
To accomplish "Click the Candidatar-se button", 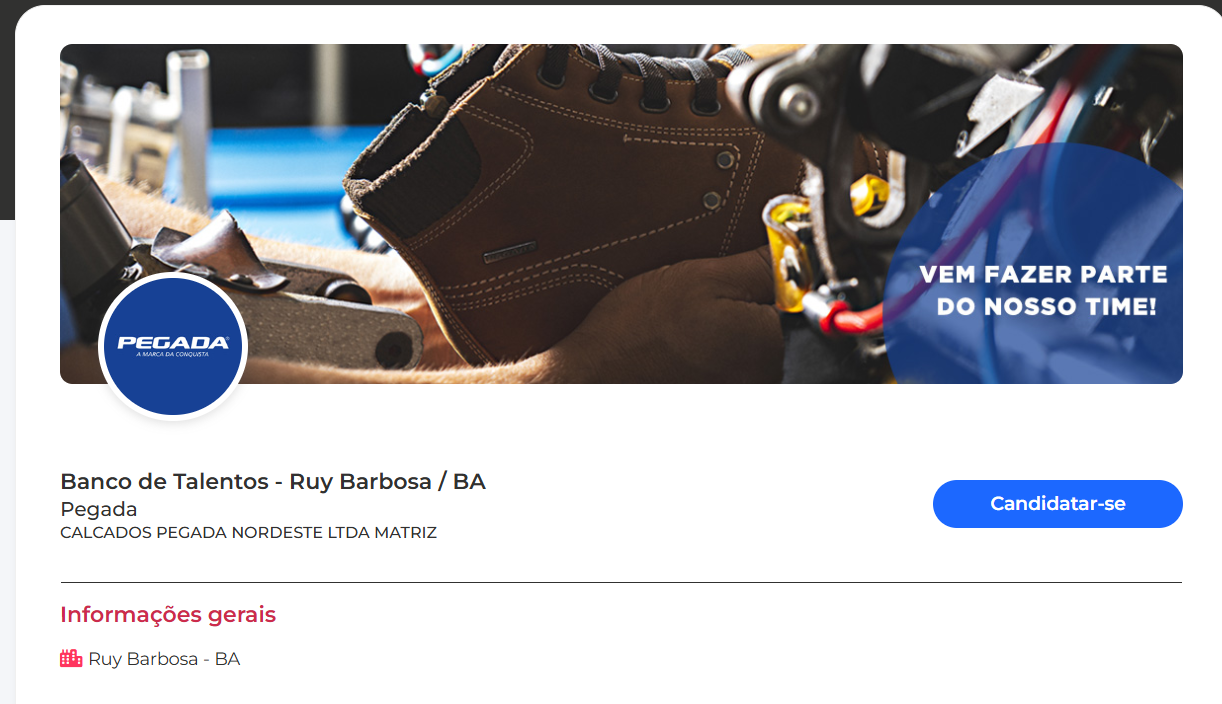I will click(x=1057, y=504).
